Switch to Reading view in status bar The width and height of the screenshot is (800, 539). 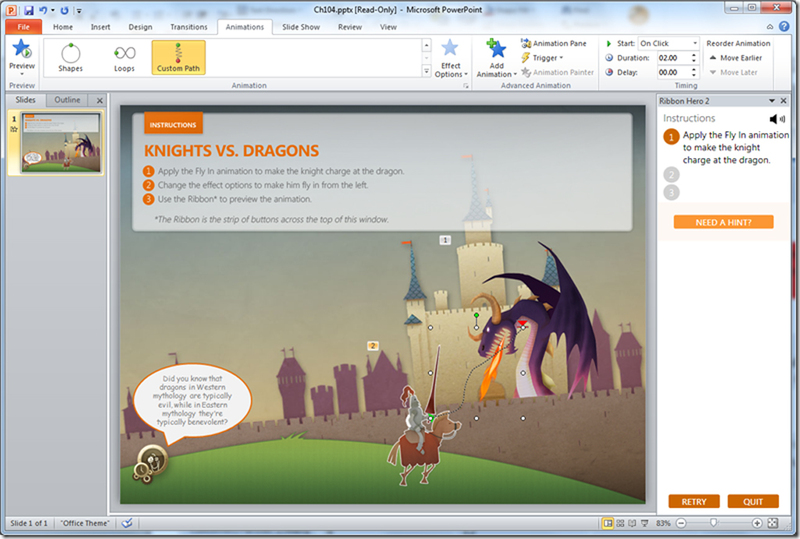coord(632,523)
